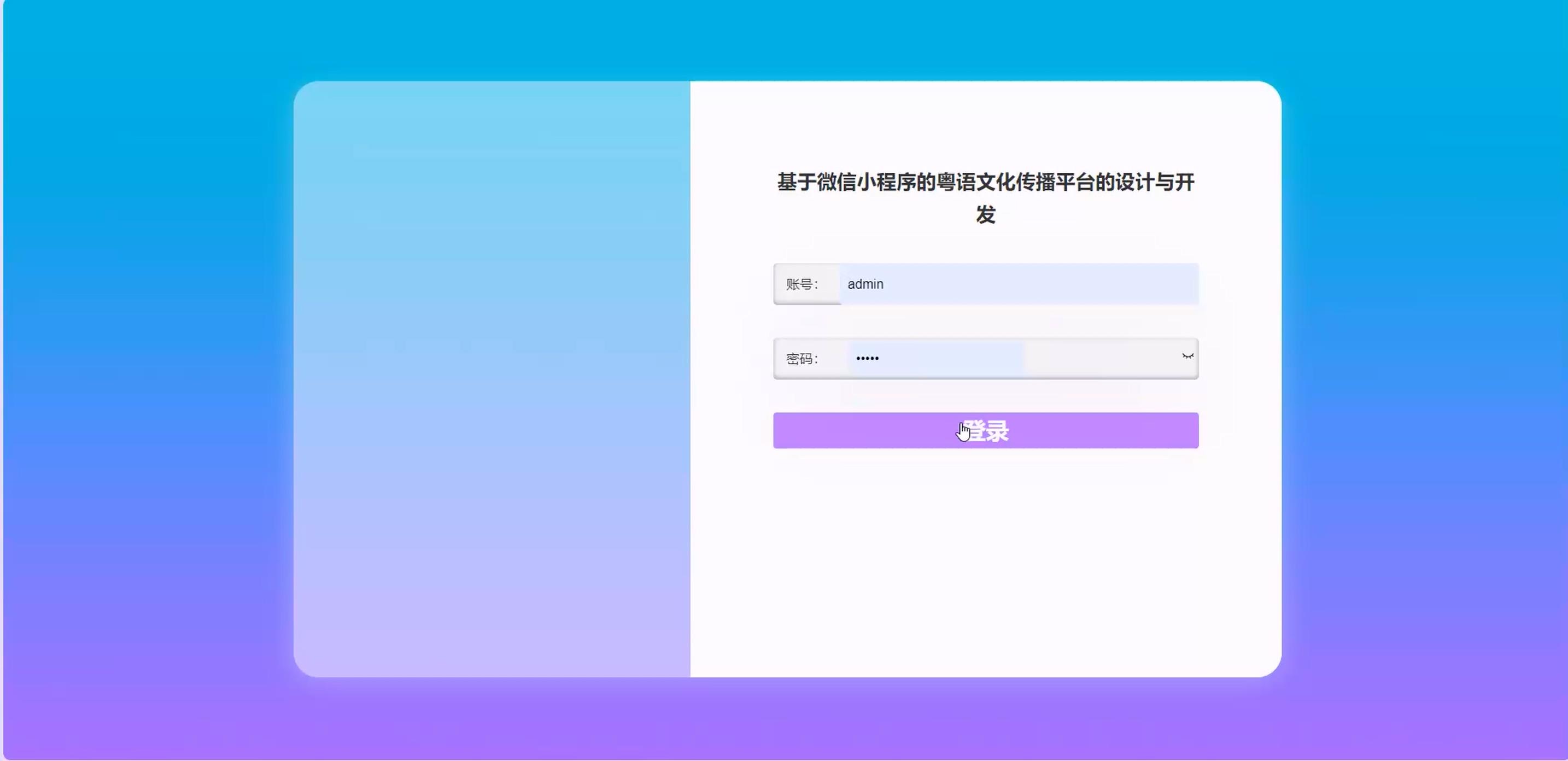Click the '基于微信小程序' start of heading
This screenshot has width=1568, height=761.
click(846, 183)
